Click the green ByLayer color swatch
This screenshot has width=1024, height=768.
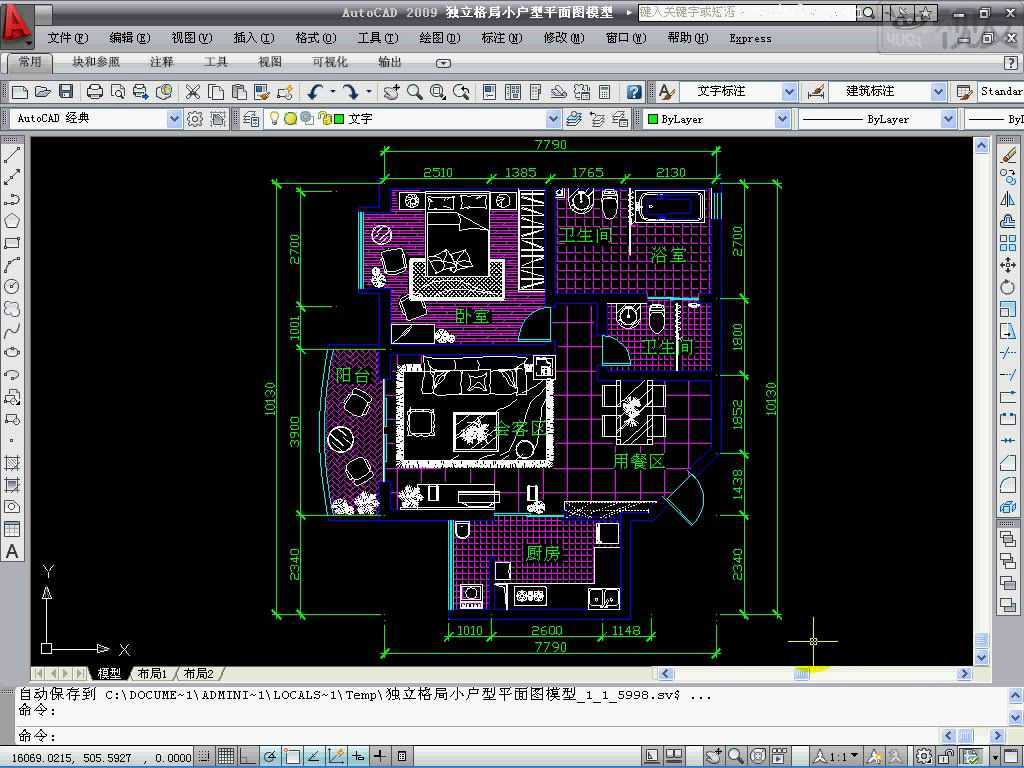(x=652, y=119)
